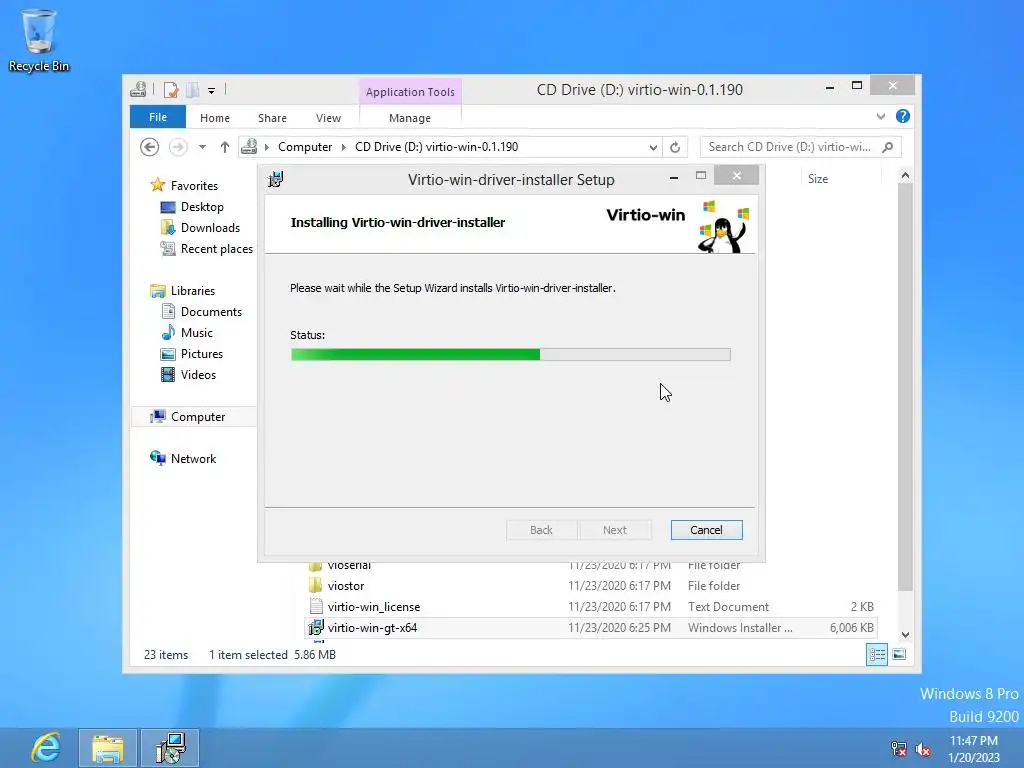Viewport: 1024px width, 768px height.
Task: Click the 6,006 KB size cell
Action: tap(852, 628)
